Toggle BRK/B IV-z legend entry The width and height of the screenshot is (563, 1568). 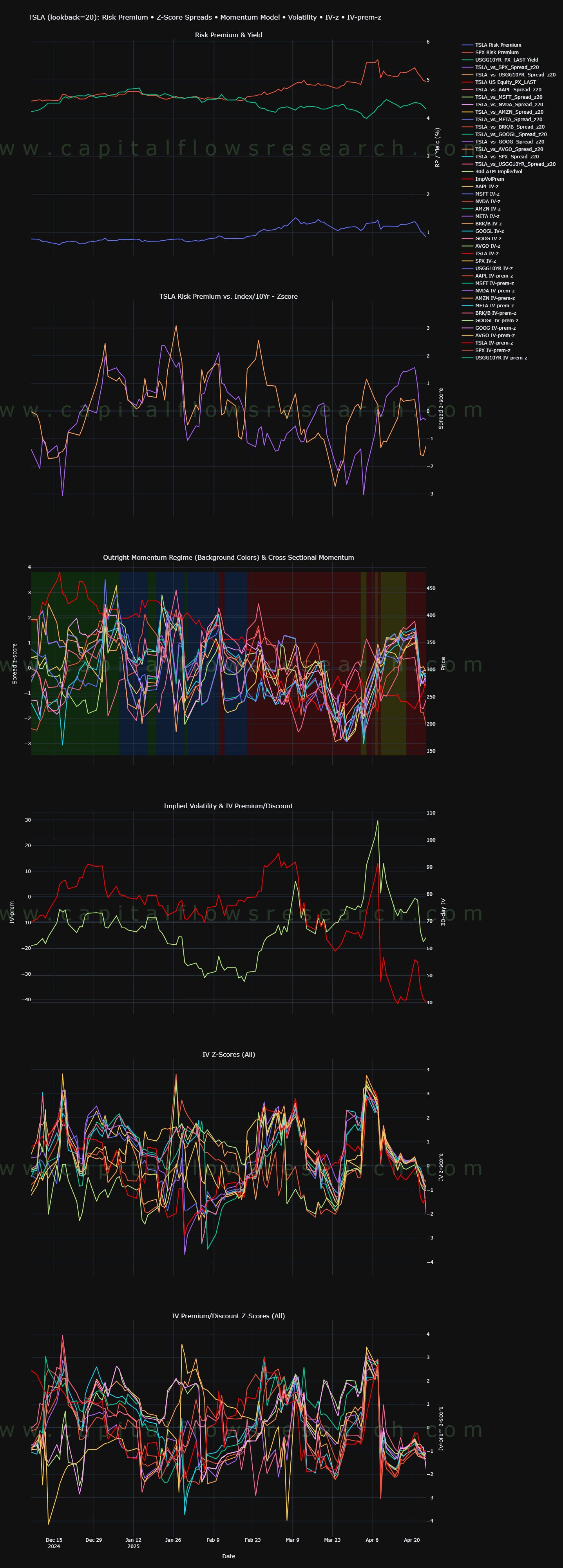click(x=482, y=224)
